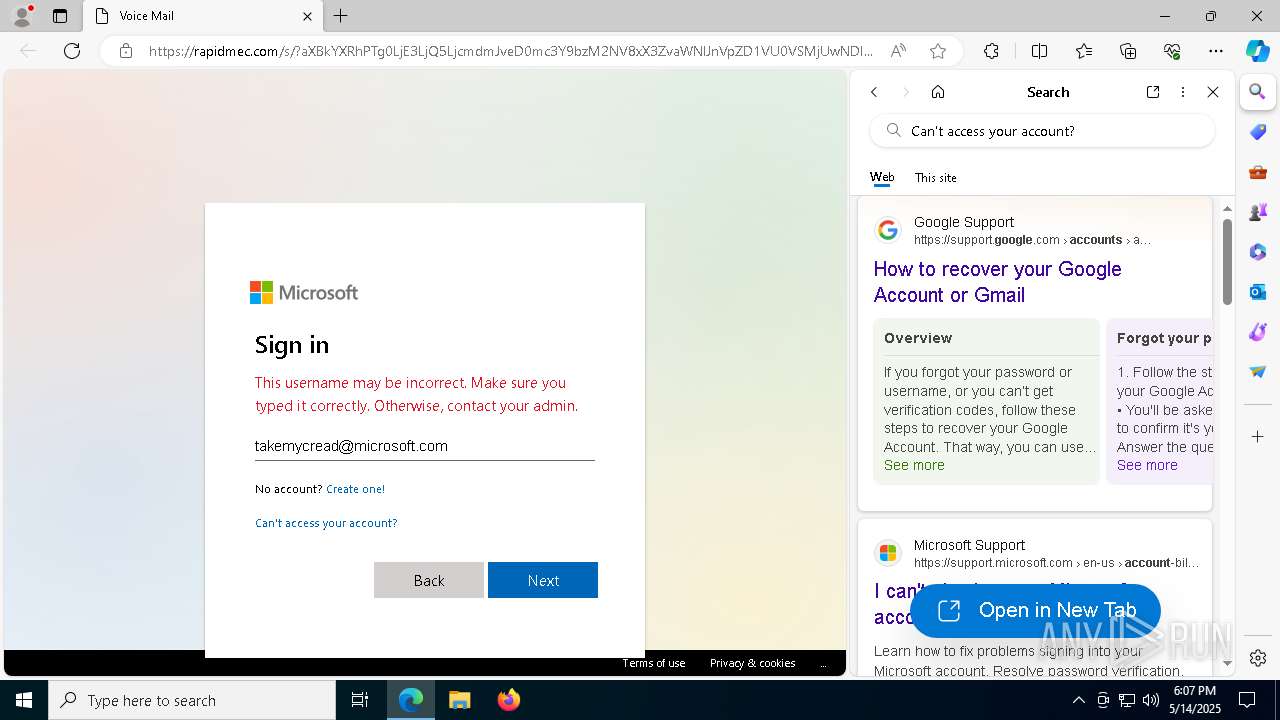Open Search panel more options
The image size is (1280, 720).
1183,92
